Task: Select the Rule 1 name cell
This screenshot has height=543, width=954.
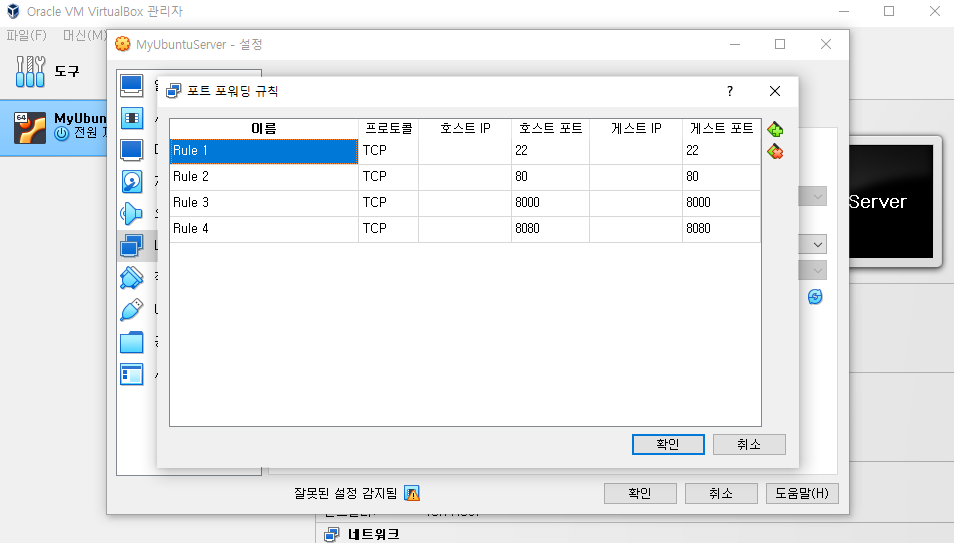Action: (x=264, y=151)
